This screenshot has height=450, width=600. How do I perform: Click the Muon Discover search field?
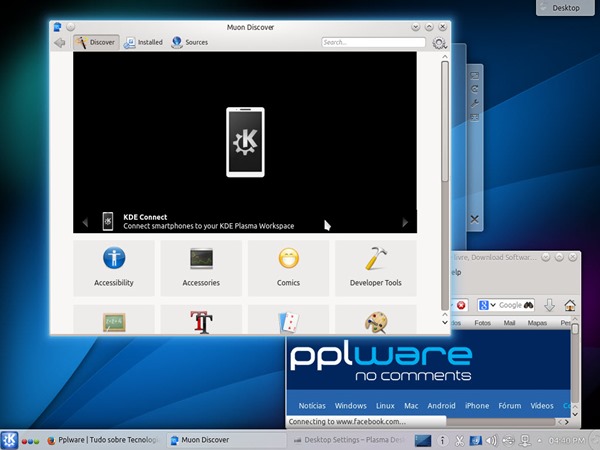click(373, 42)
